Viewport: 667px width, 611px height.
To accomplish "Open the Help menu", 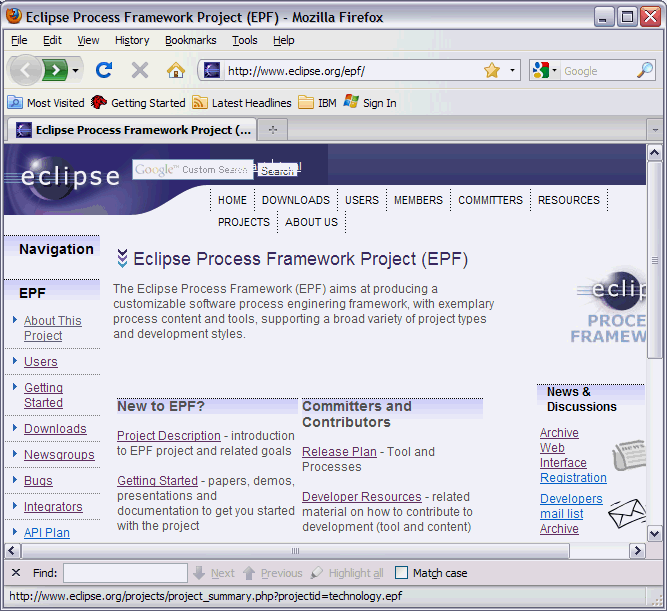I will tap(284, 40).
